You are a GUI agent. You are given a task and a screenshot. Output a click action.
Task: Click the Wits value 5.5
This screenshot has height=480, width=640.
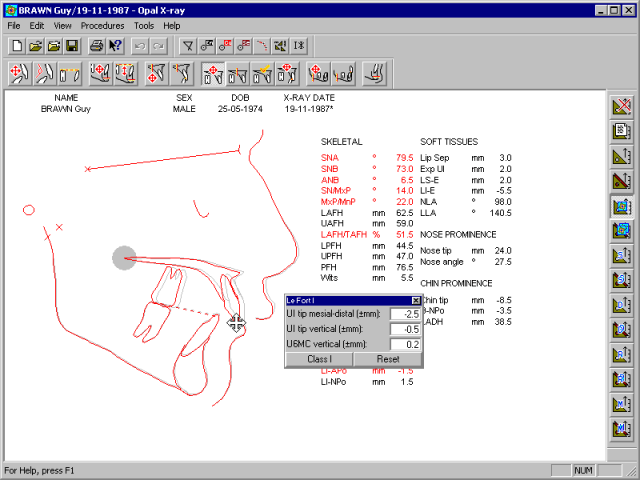[407, 278]
